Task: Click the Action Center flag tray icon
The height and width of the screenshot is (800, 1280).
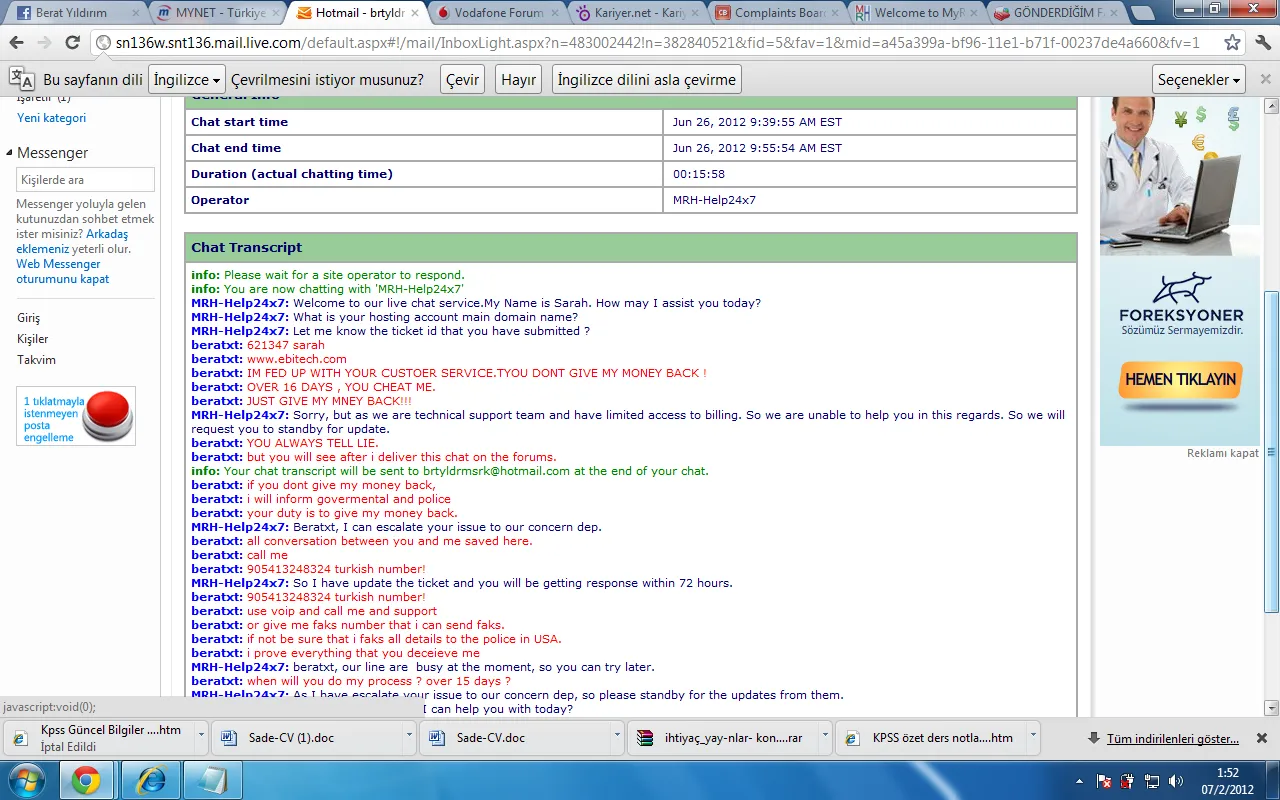Action: pos(1104,780)
